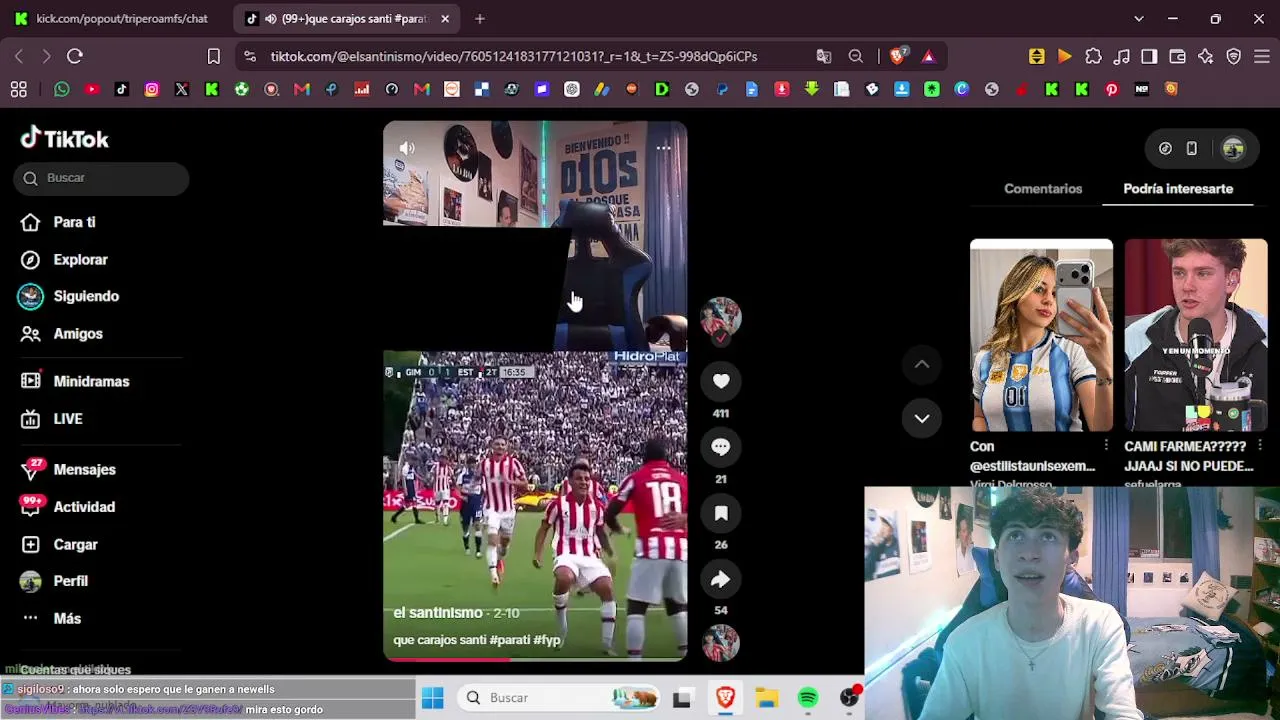The width and height of the screenshot is (1280, 720).
Task: Go to TikTok home via the logo
Action: [x=65, y=138]
